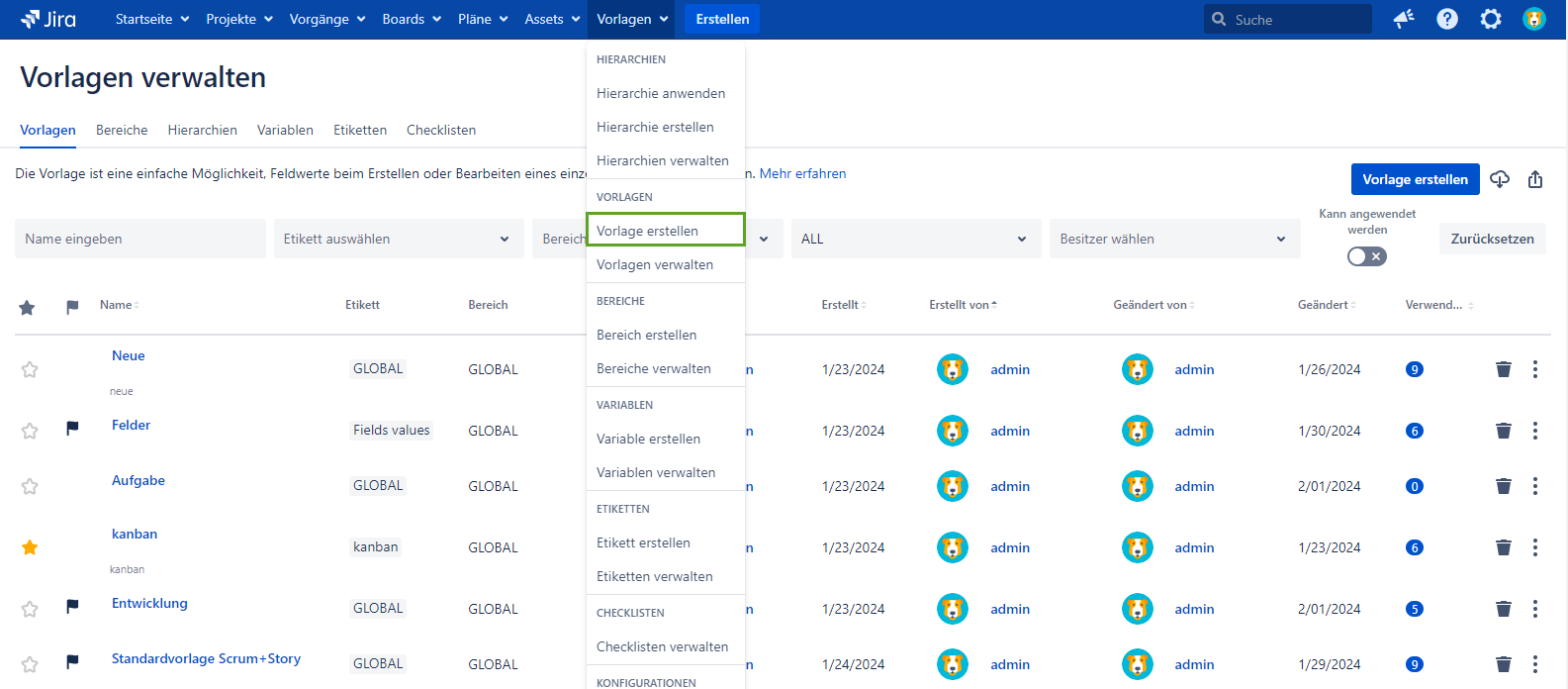
Task: Star the Neue template as favorite
Action: pos(30,369)
